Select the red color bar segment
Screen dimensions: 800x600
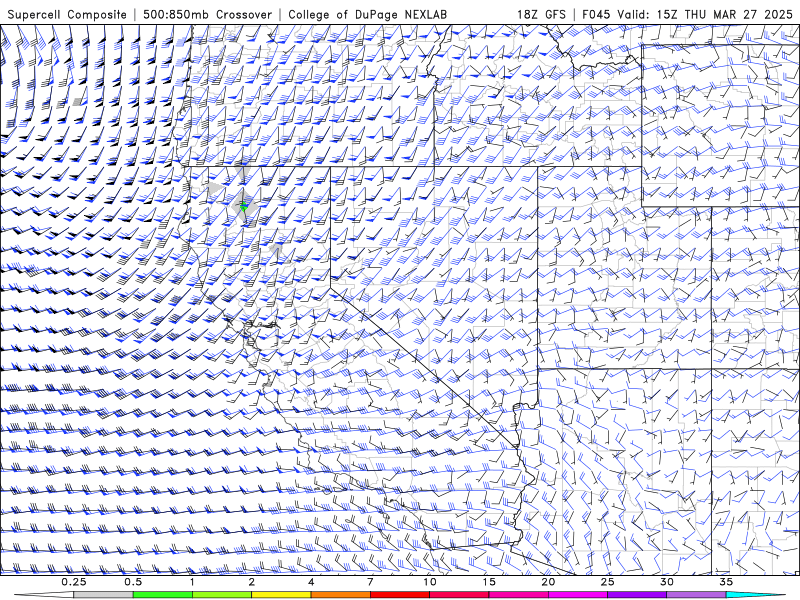point(399,595)
